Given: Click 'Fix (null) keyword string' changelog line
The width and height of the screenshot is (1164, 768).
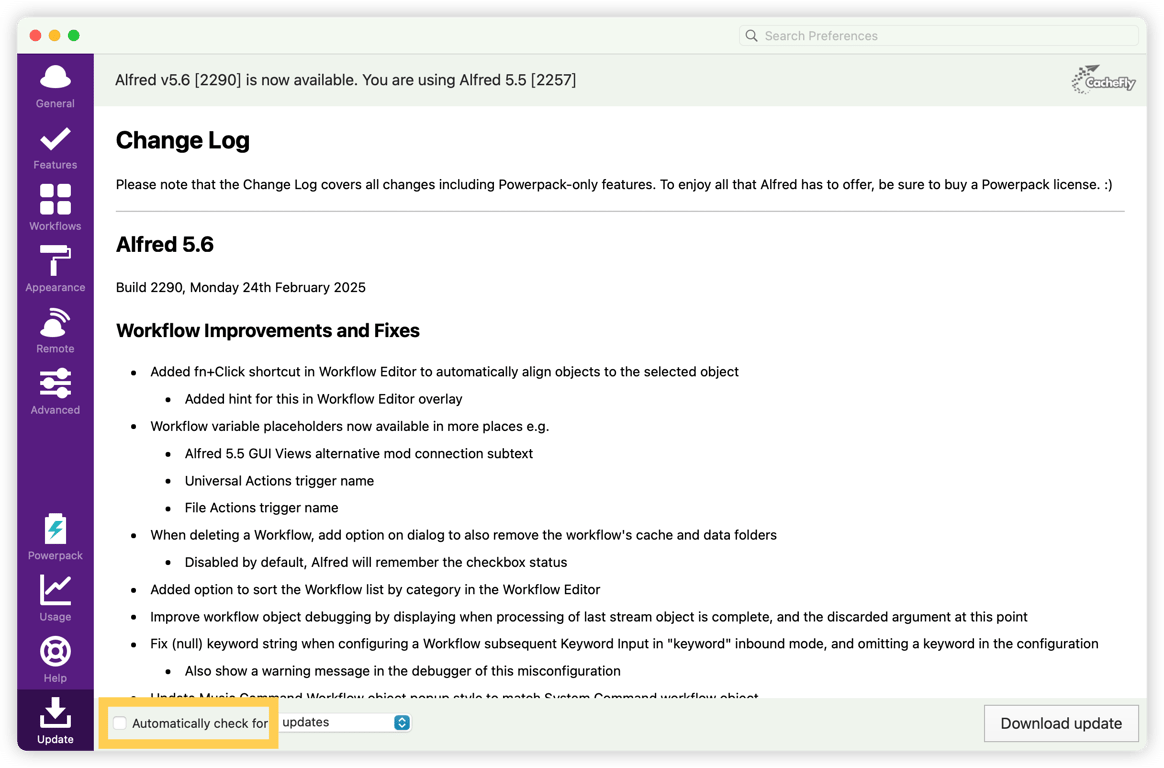Looking at the screenshot, I should 624,643.
